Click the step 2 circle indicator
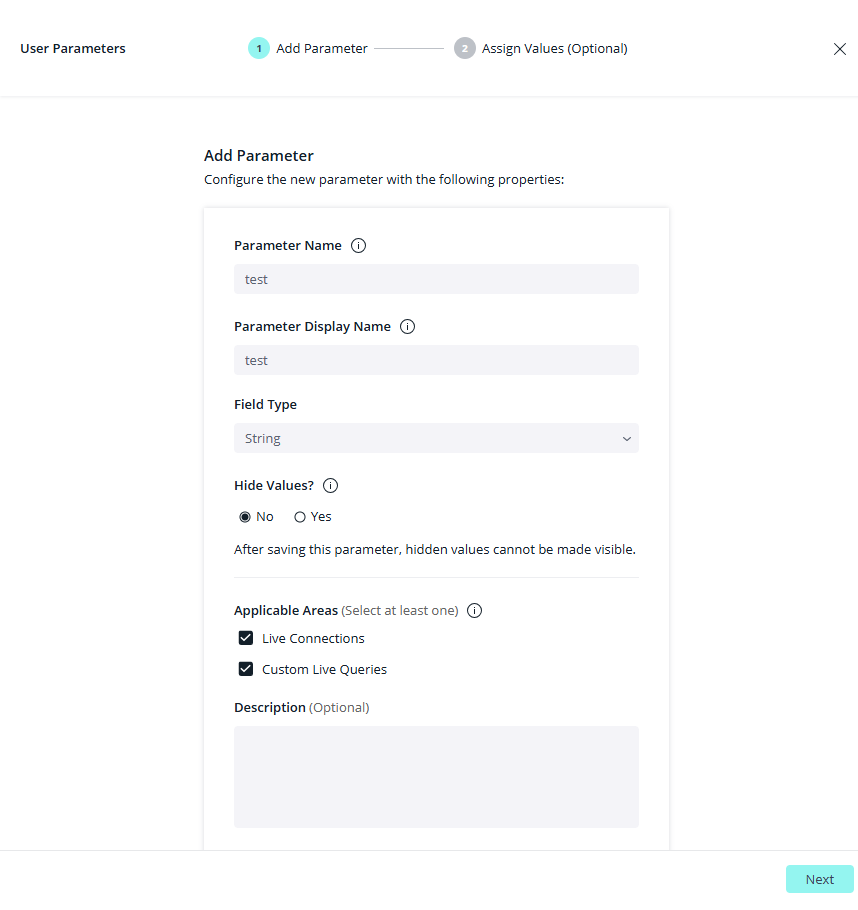Screen dimensions: 858x910 [464, 48]
